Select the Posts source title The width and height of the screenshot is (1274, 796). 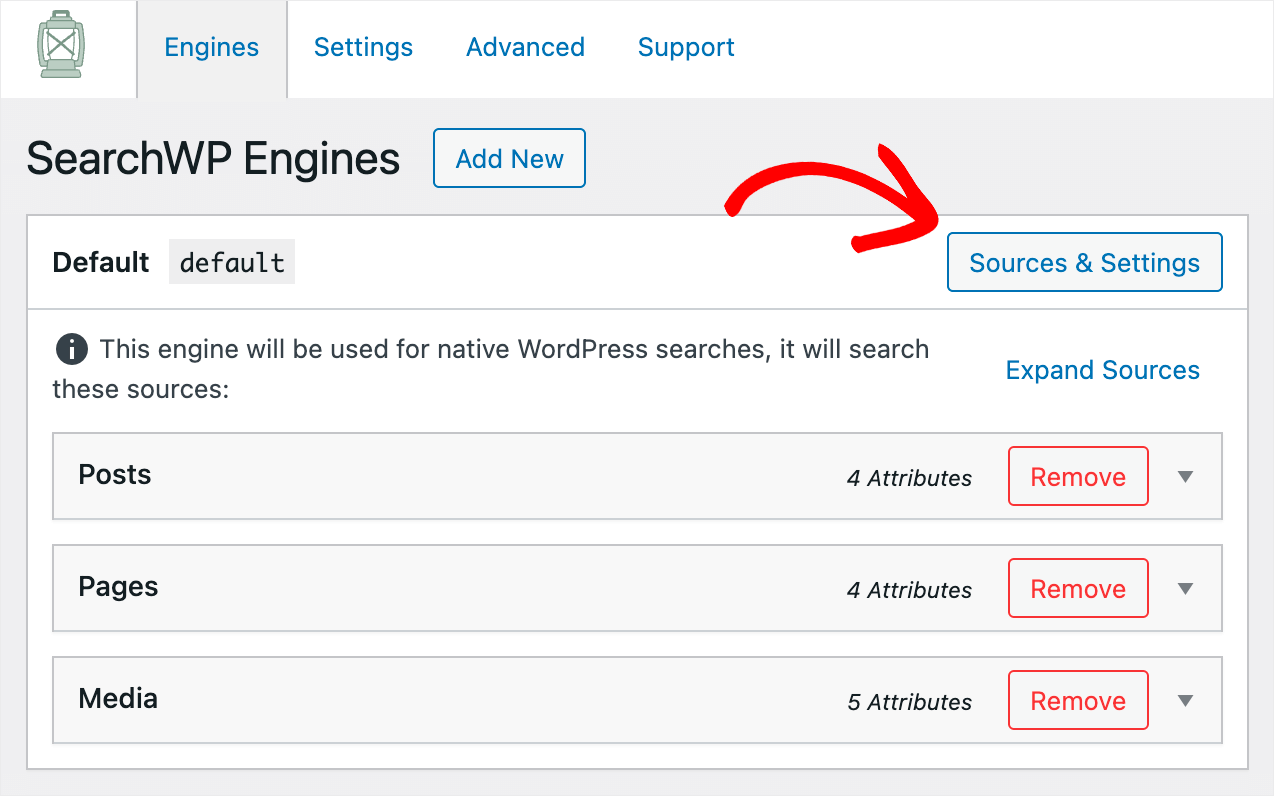pyautogui.click(x=115, y=475)
